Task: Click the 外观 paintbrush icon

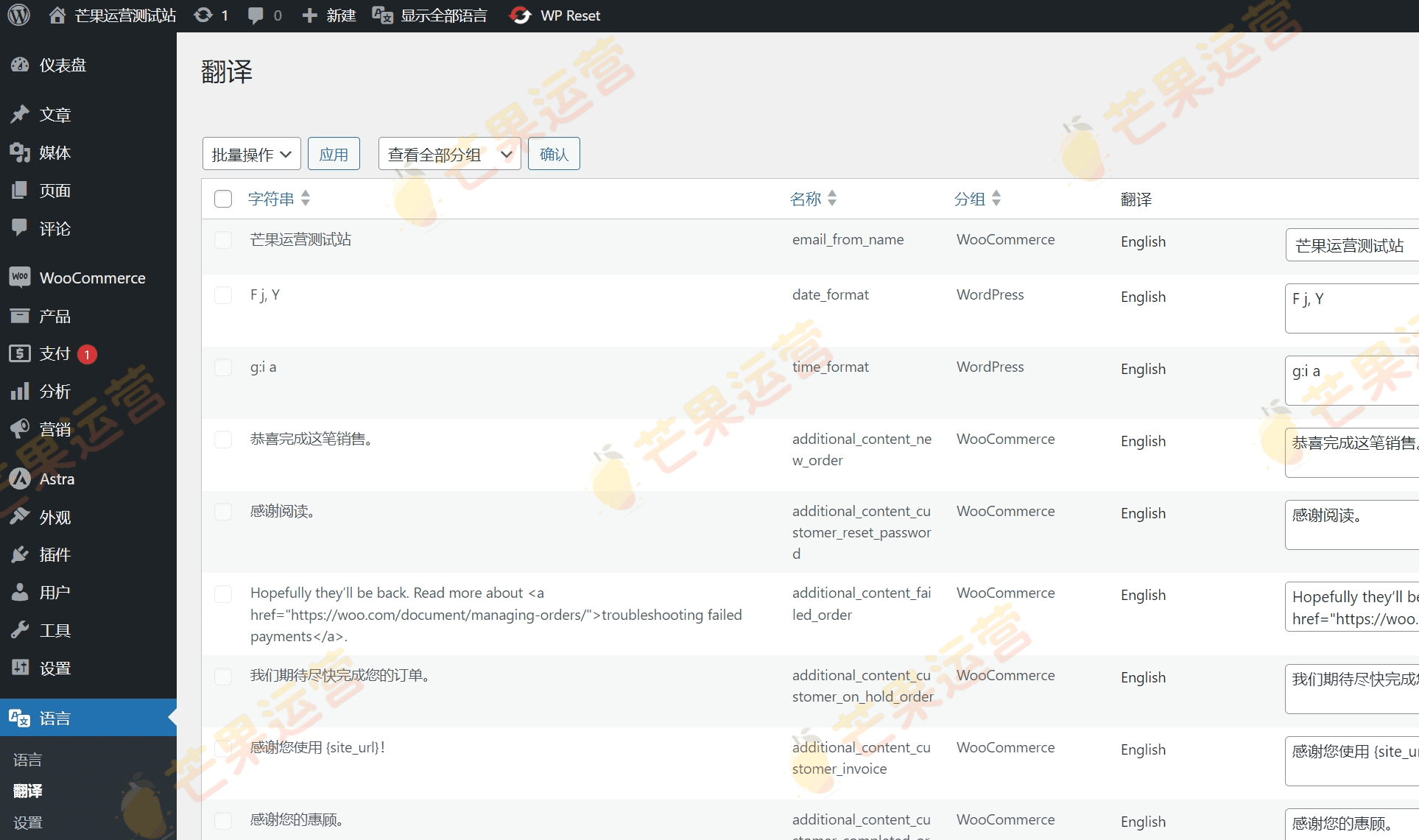Action: coord(20,517)
